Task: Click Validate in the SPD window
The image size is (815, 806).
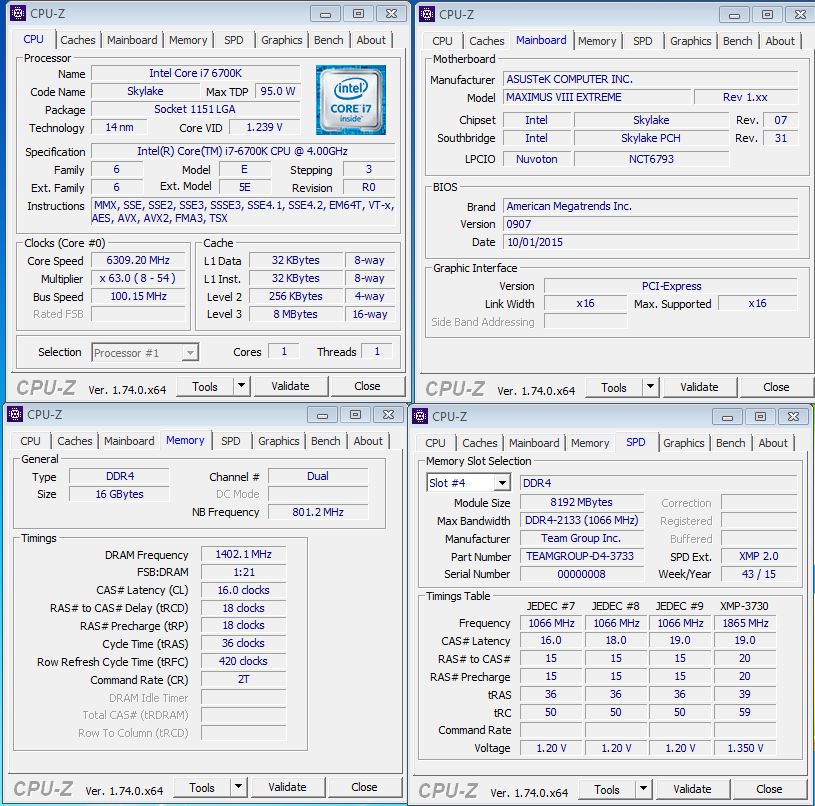Action: tap(692, 789)
